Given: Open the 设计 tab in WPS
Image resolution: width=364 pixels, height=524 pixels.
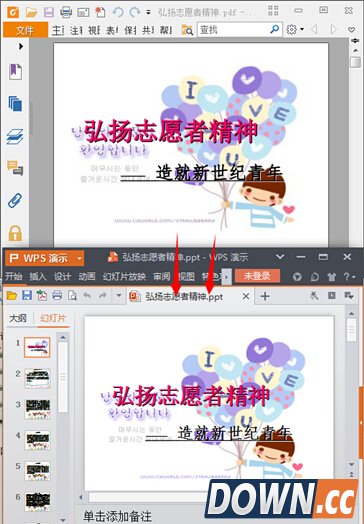Looking at the screenshot, I should pos(63,276).
